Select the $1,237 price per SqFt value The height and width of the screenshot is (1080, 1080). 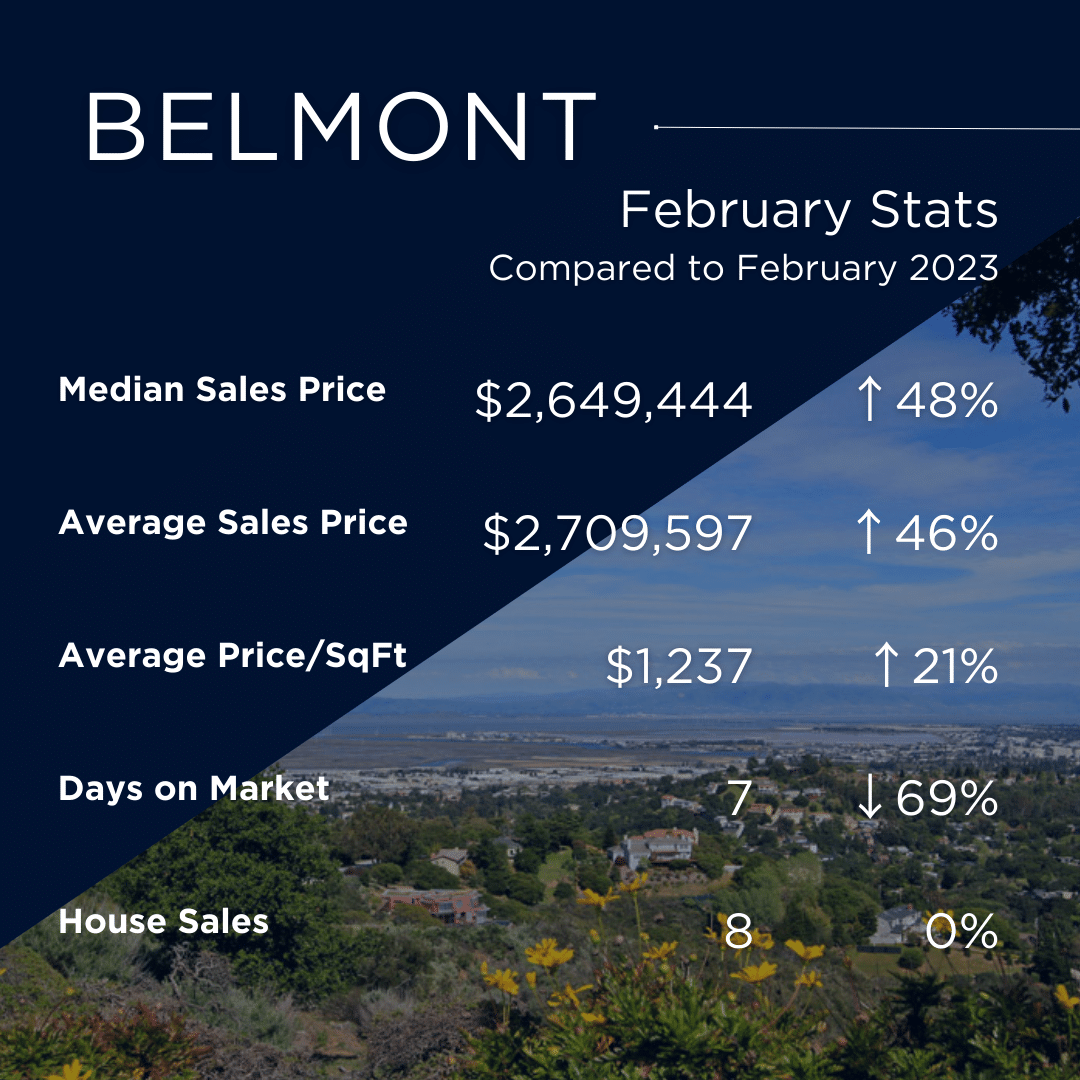(x=679, y=666)
